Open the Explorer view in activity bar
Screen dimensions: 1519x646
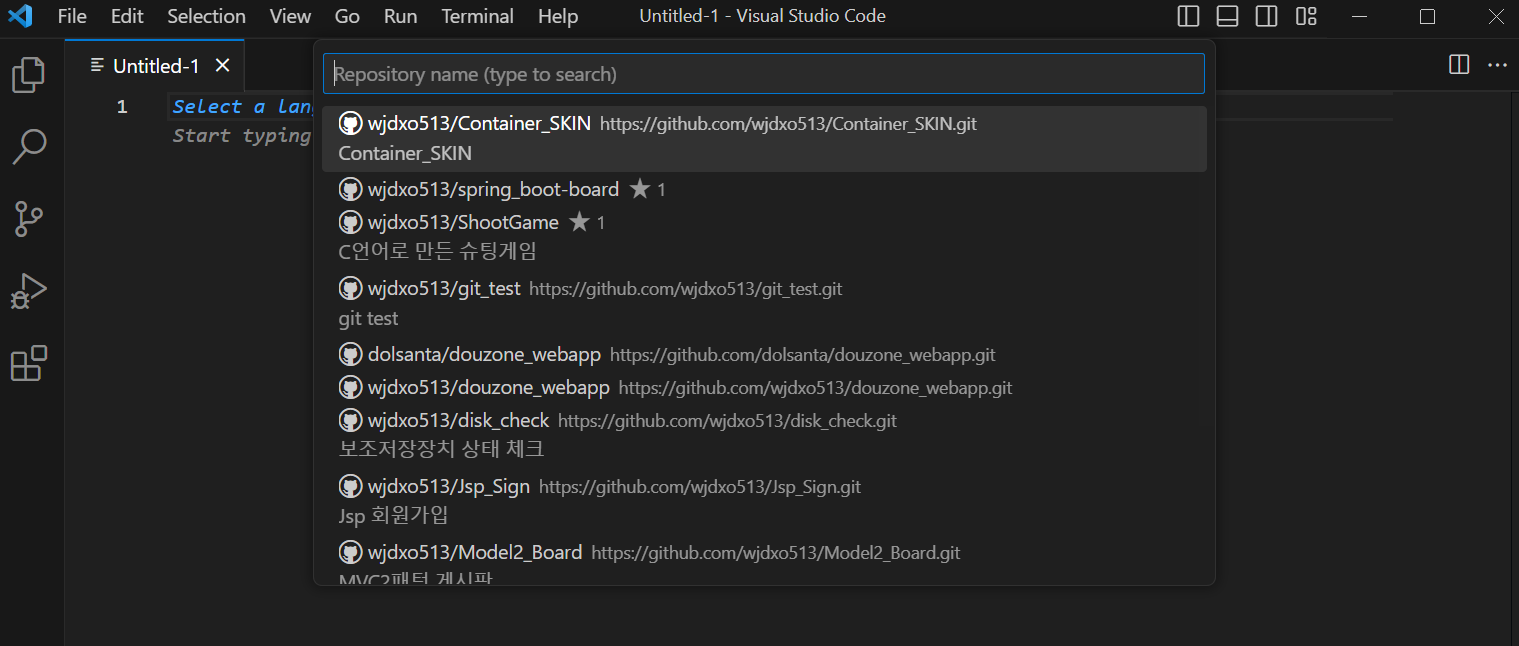(x=28, y=76)
